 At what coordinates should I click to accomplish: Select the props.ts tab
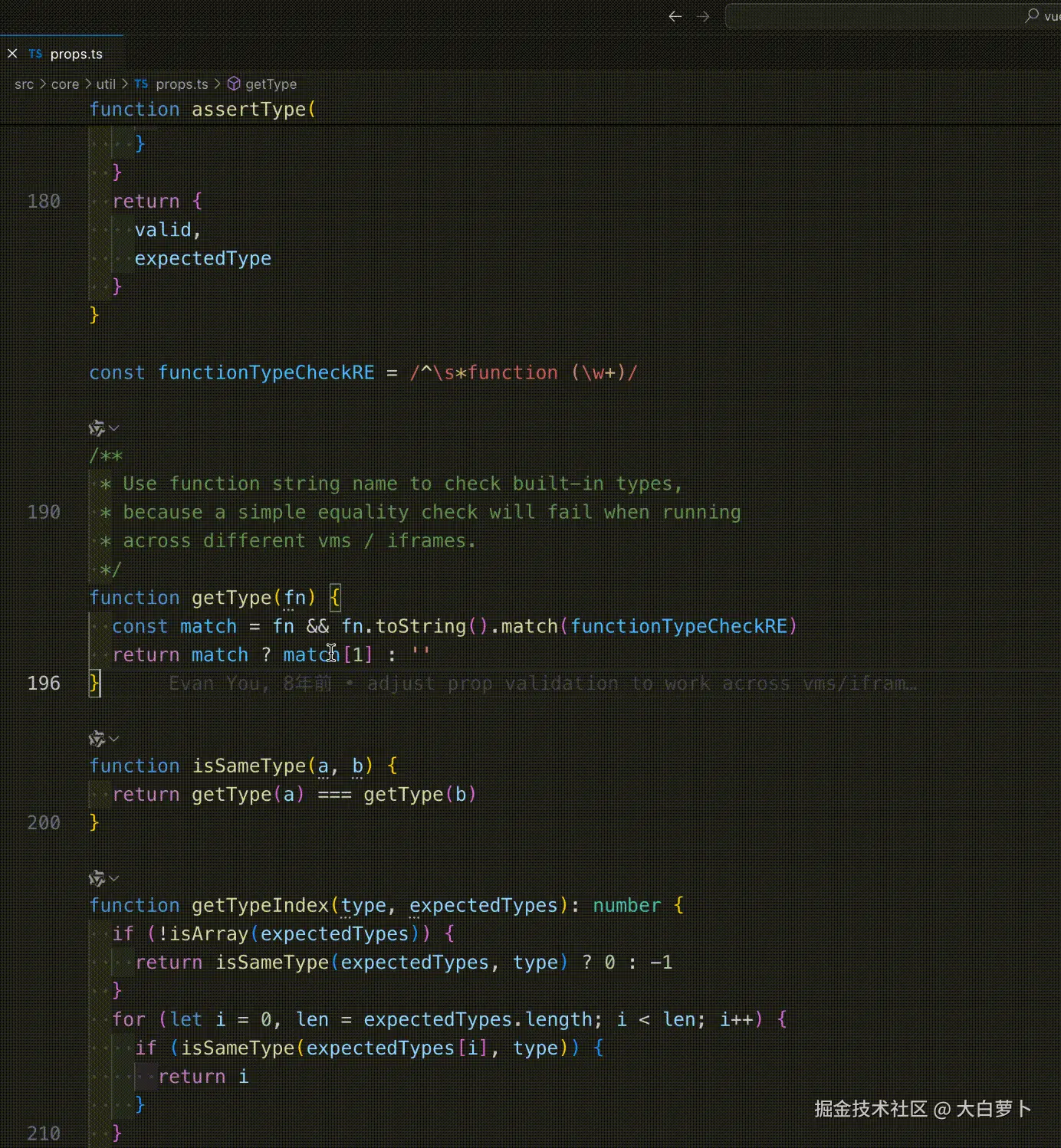62,54
